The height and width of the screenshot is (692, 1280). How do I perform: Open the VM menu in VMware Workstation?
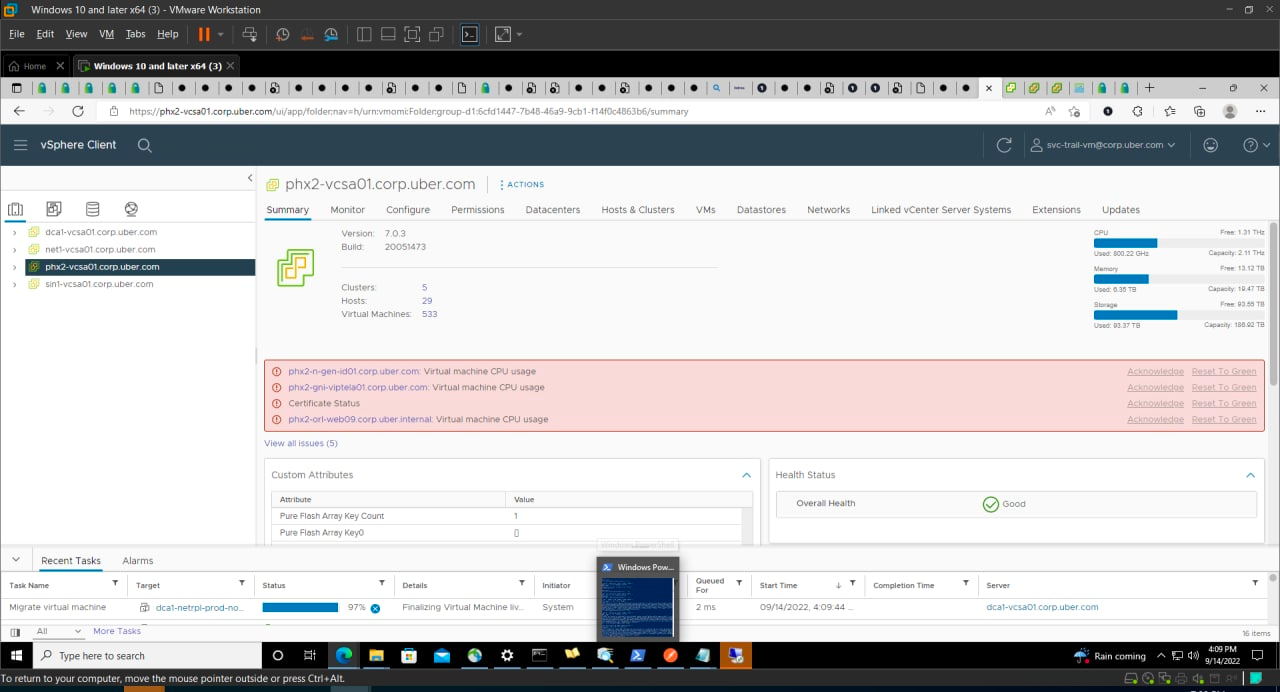click(x=105, y=33)
